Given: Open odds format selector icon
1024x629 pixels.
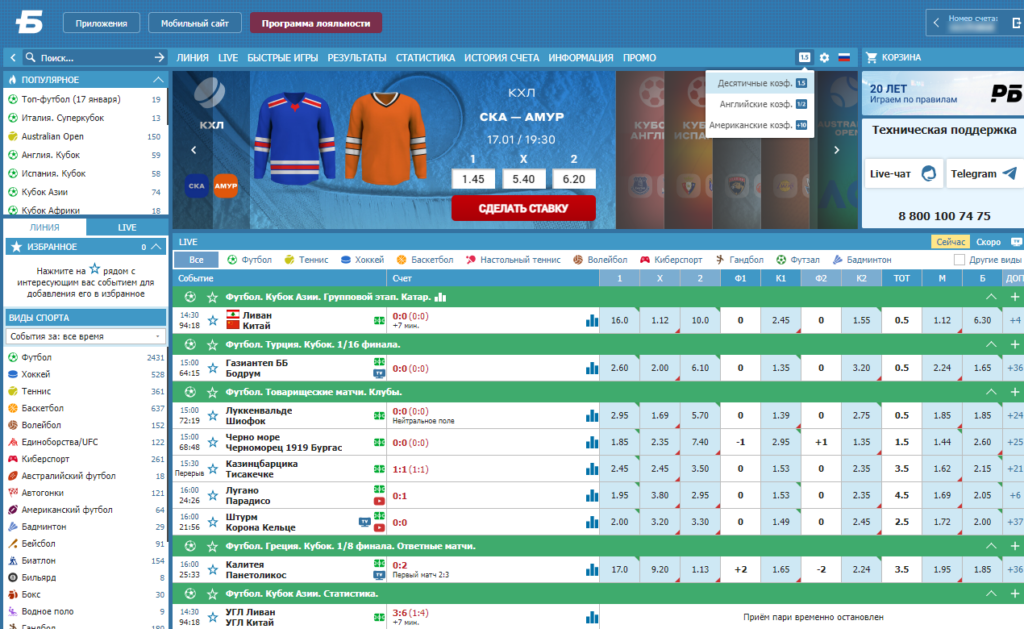Looking at the screenshot, I should (804, 57).
